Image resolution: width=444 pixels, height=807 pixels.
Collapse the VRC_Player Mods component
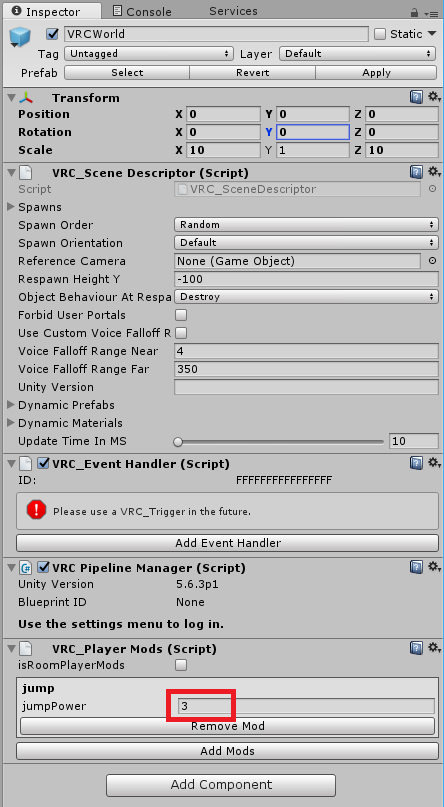click(x=11, y=648)
